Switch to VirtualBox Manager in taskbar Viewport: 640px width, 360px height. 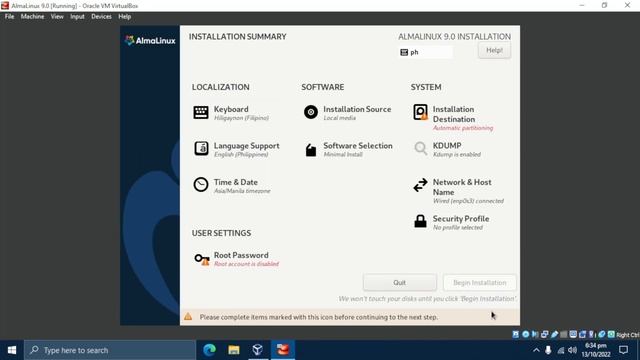[x=258, y=350]
